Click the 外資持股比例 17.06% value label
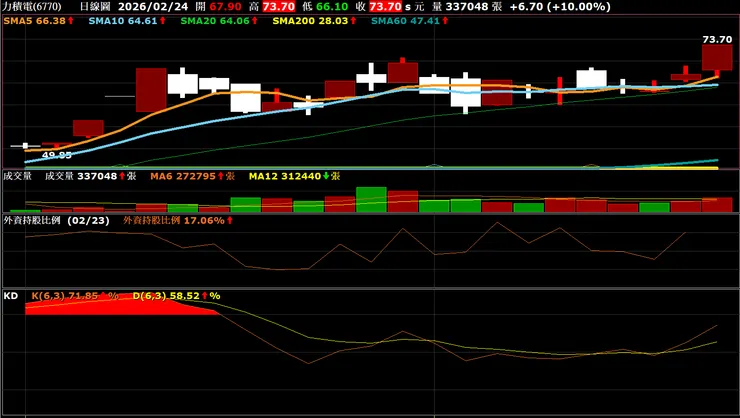 tap(178, 220)
